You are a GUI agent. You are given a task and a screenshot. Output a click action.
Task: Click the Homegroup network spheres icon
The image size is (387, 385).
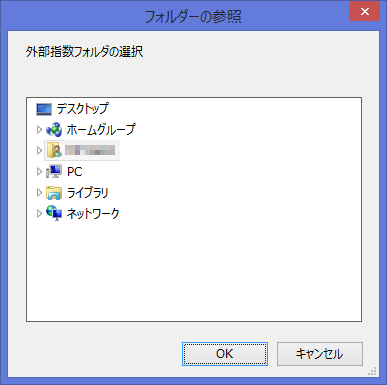point(54,130)
